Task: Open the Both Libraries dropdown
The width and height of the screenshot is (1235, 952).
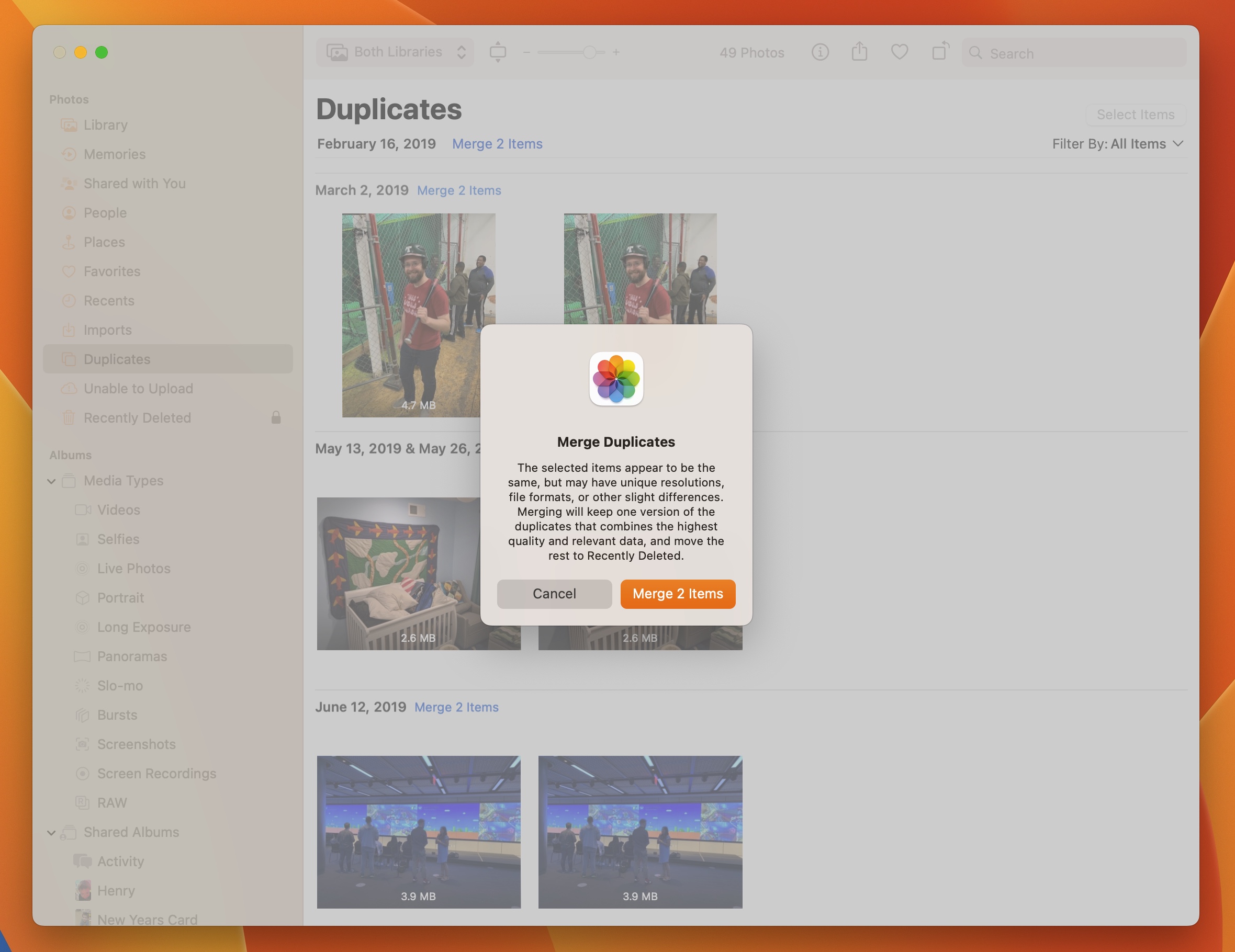Action: click(x=395, y=52)
